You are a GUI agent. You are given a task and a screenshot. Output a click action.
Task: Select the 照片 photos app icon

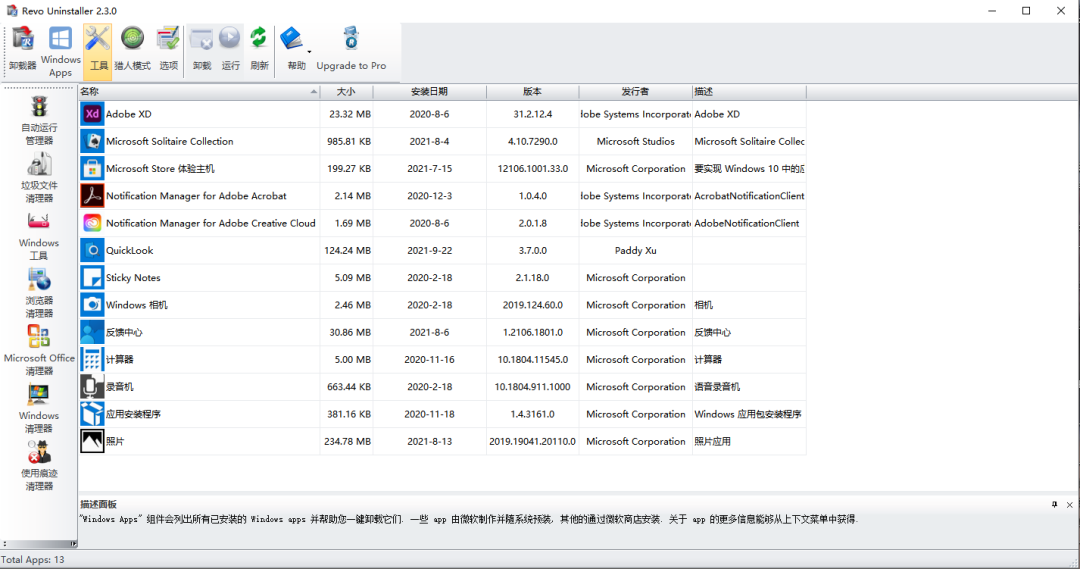(92, 442)
